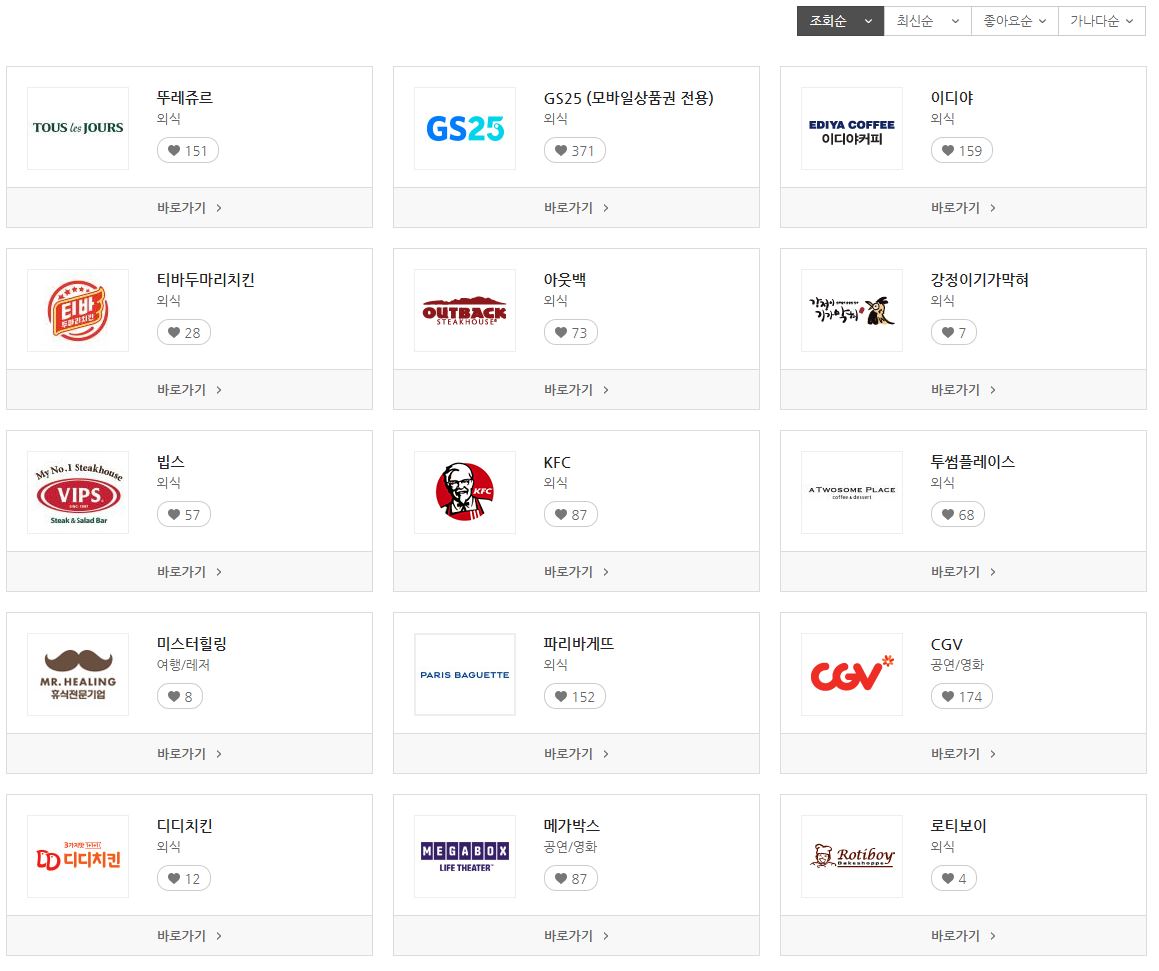
Task: Go to CGV via 바로가기
Action: click(963, 754)
